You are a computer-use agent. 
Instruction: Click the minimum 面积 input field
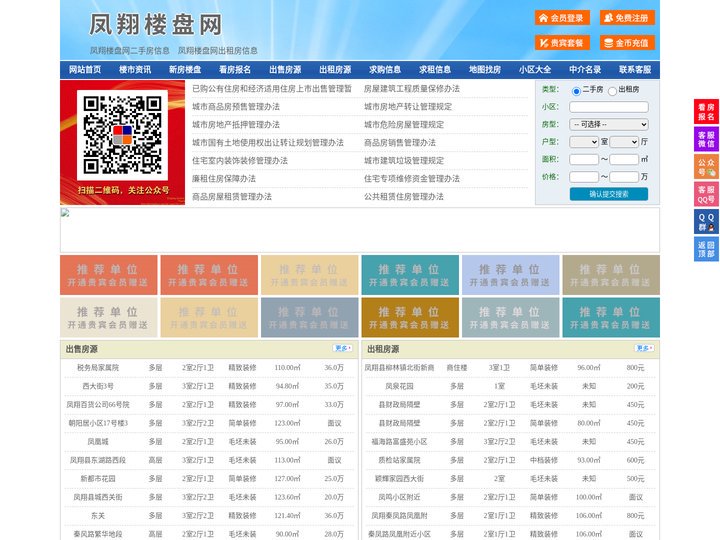[x=584, y=159]
